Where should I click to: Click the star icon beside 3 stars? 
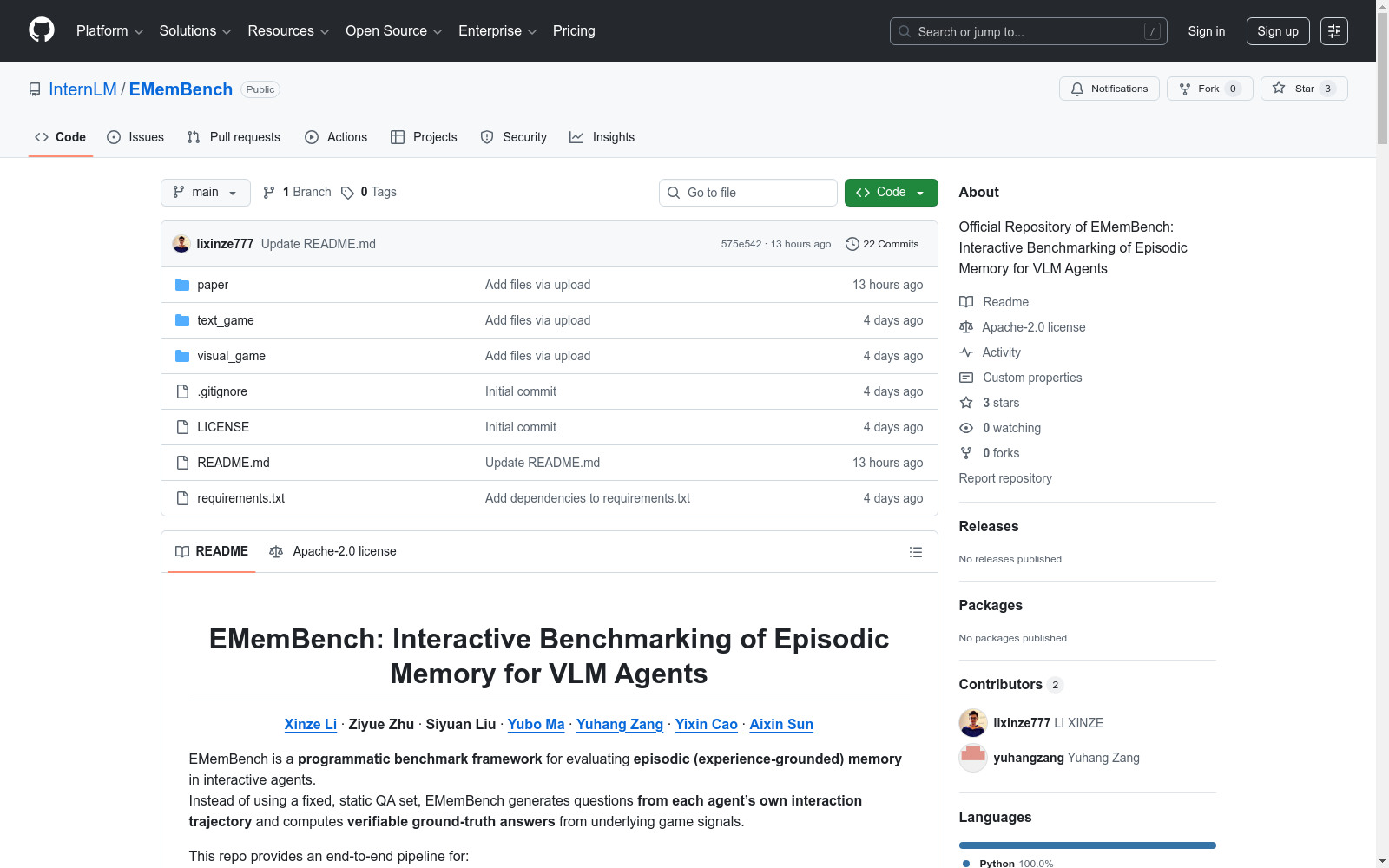click(x=966, y=403)
